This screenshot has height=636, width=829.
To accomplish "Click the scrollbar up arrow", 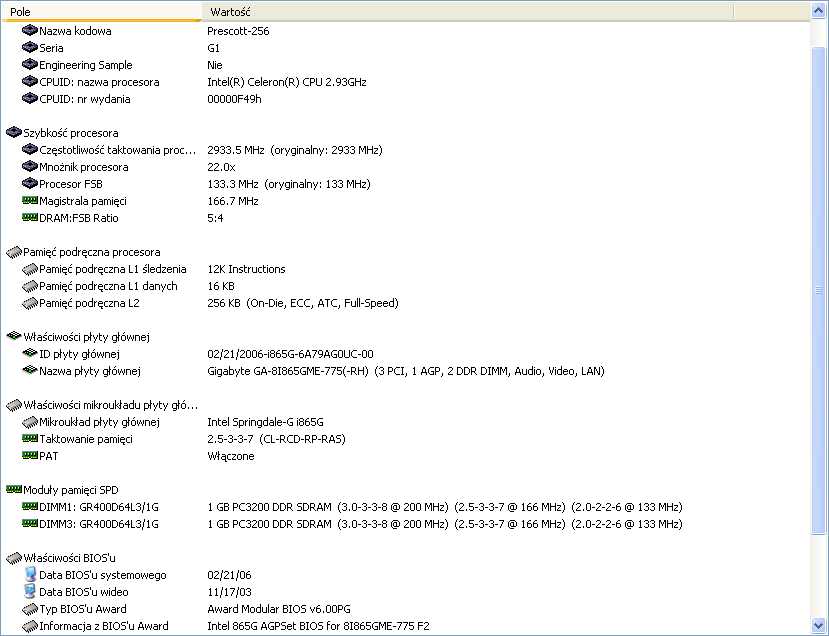I will (x=819, y=12).
